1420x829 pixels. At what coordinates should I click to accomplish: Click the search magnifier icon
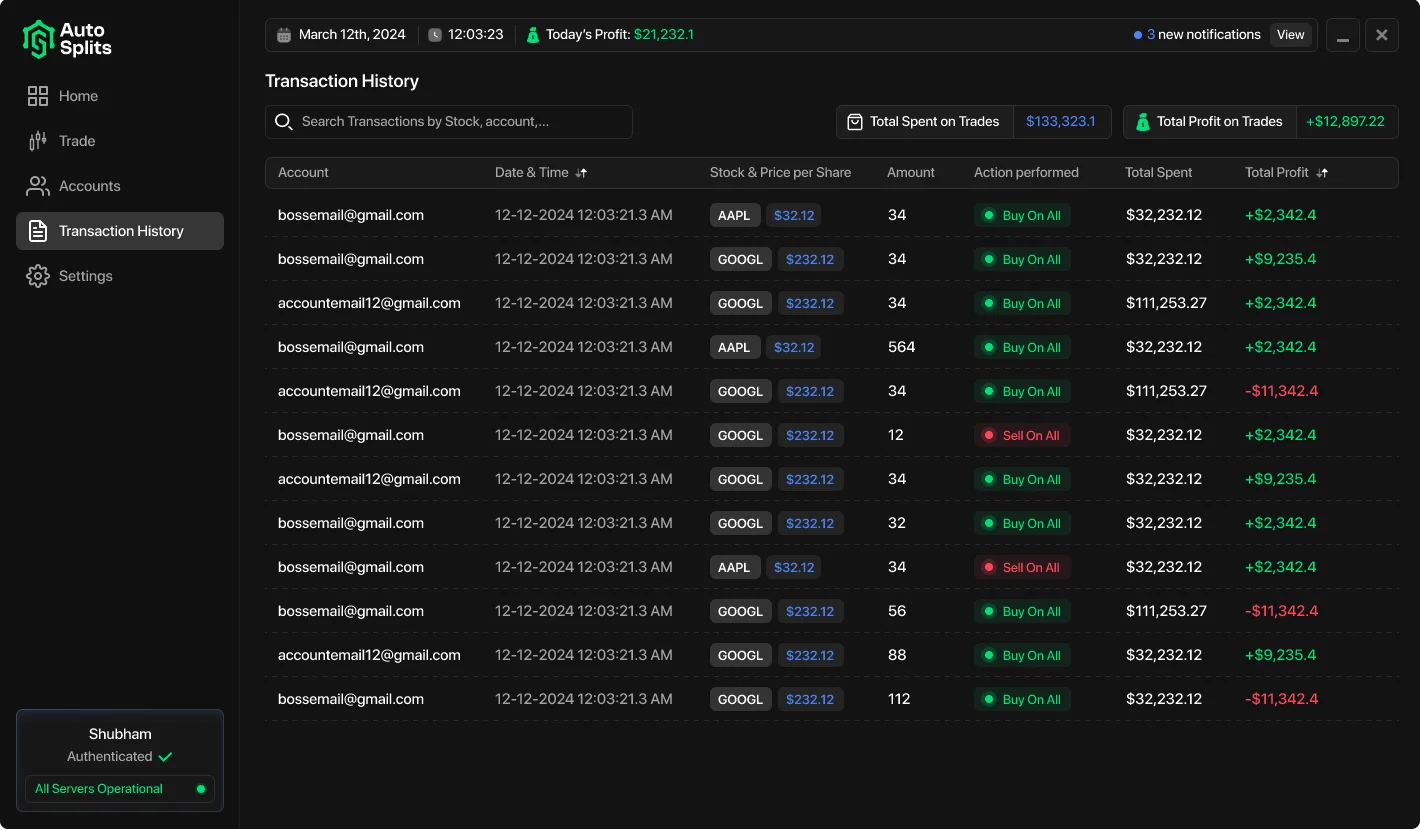point(284,122)
